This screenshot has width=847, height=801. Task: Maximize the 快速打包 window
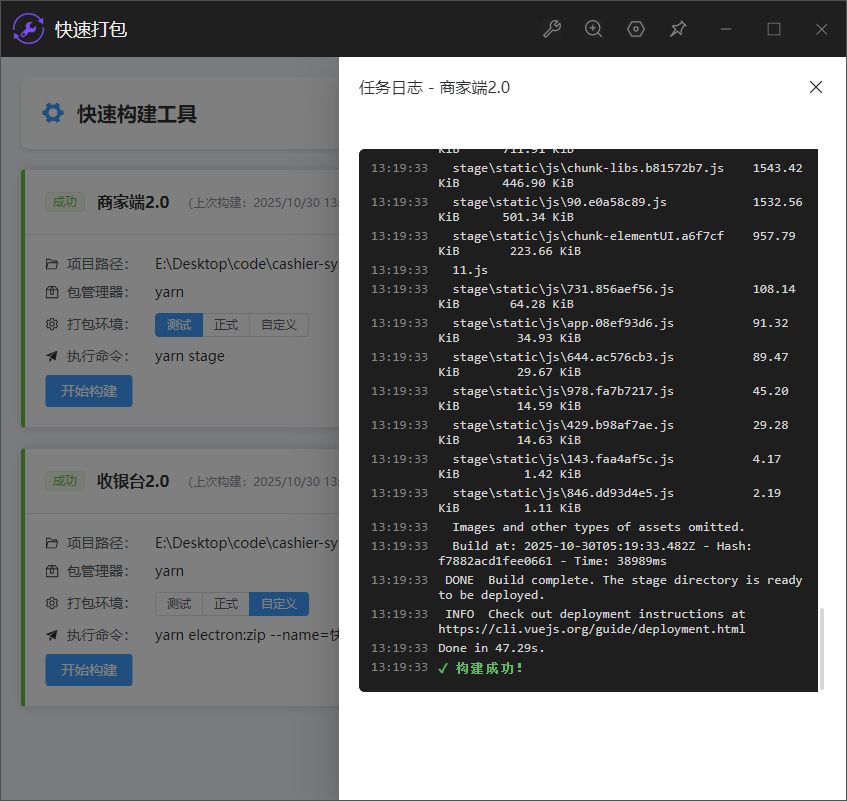773,29
